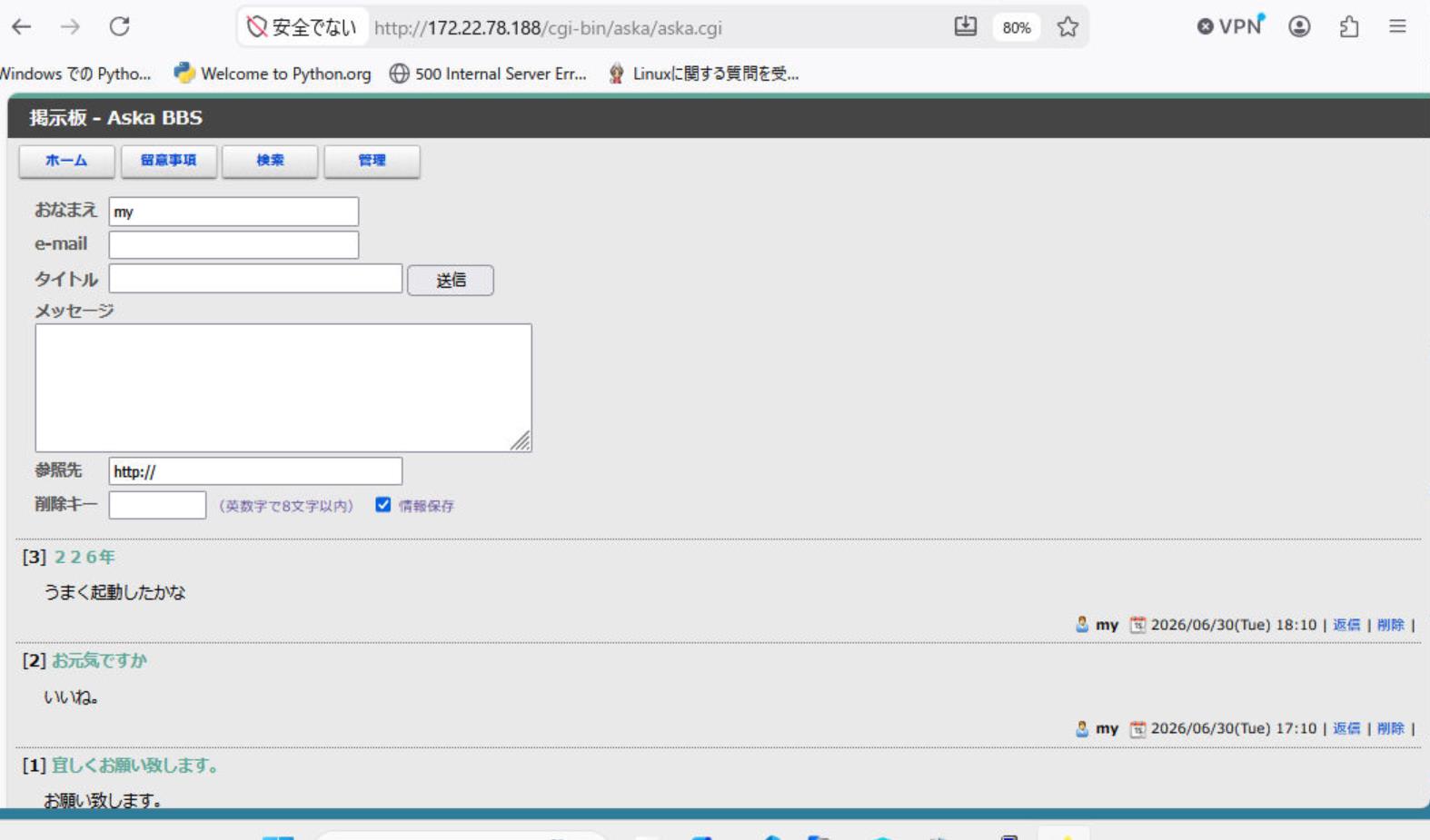Click inside the メッセージ text area
The height and width of the screenshot is (840, 1430).
coord(283,388)
